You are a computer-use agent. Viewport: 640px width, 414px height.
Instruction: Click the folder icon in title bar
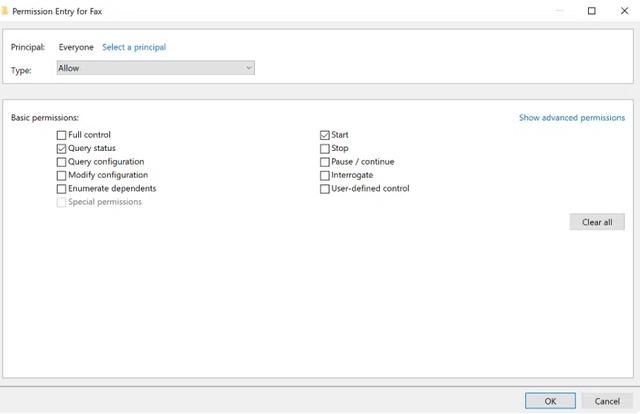pos(5,11)
